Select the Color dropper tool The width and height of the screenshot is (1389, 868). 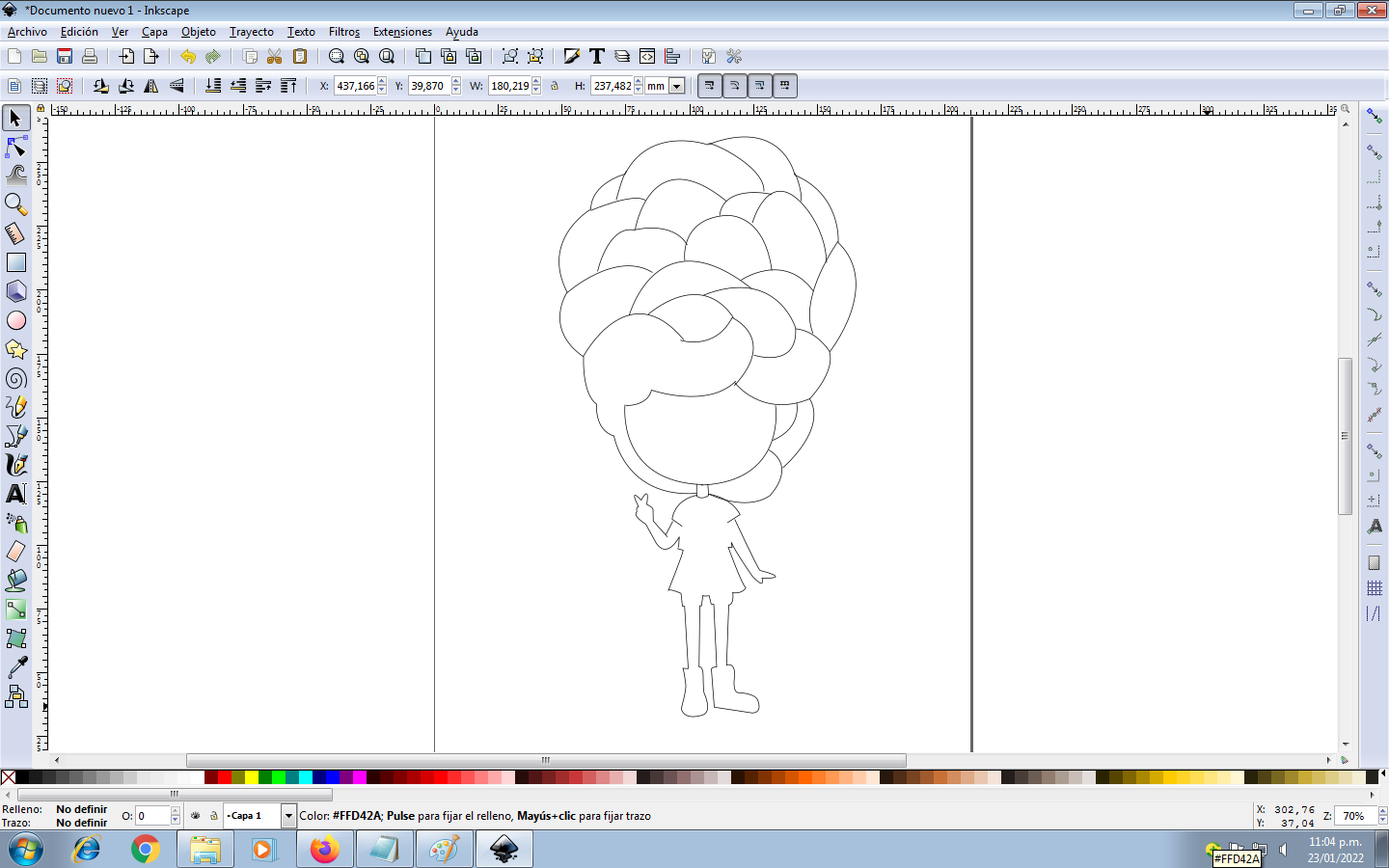[15, 667]
